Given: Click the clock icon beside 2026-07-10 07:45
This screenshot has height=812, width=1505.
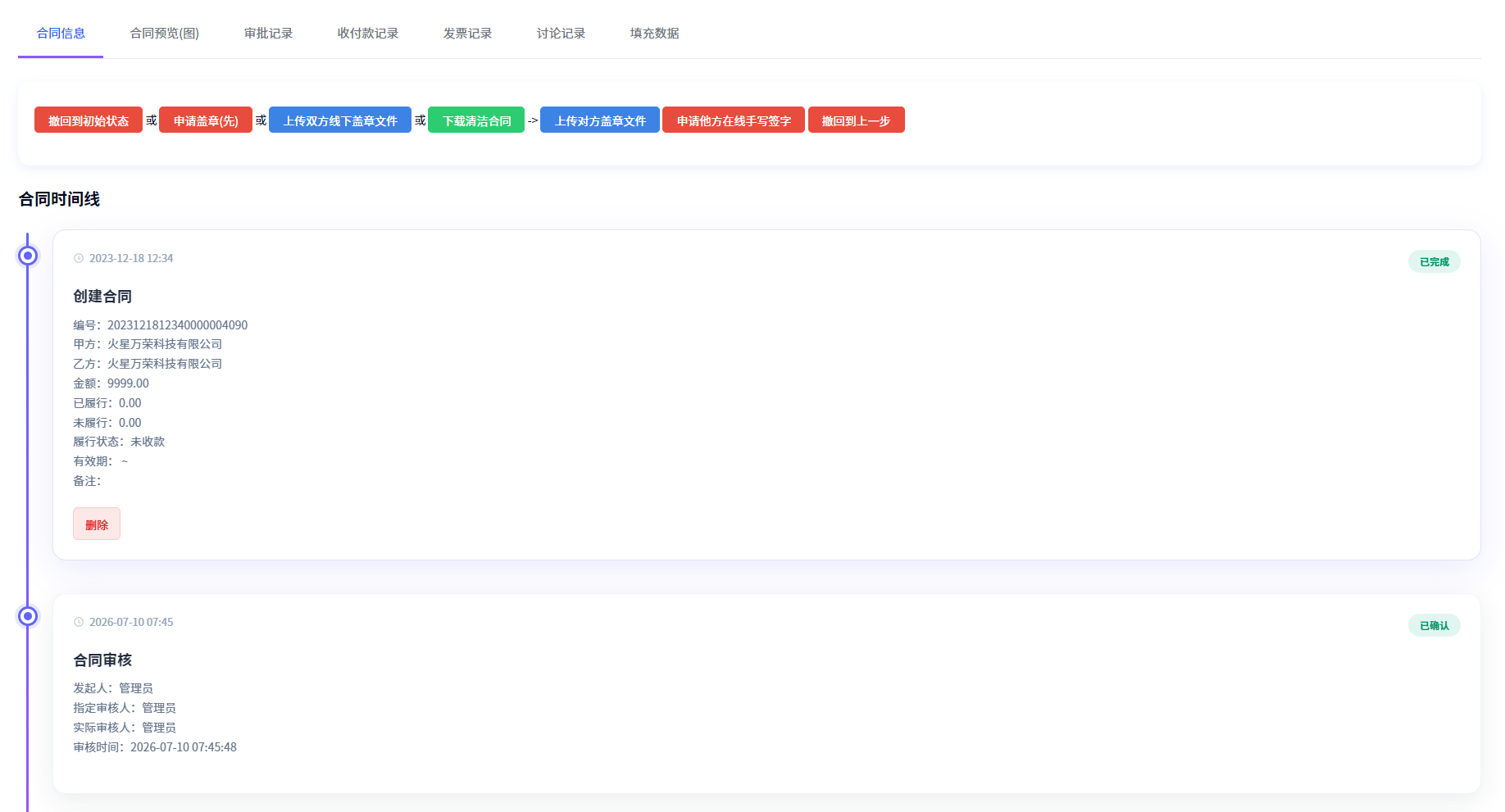Looking at the screenshot, I should pyautogui.click(x=79, y=622).
